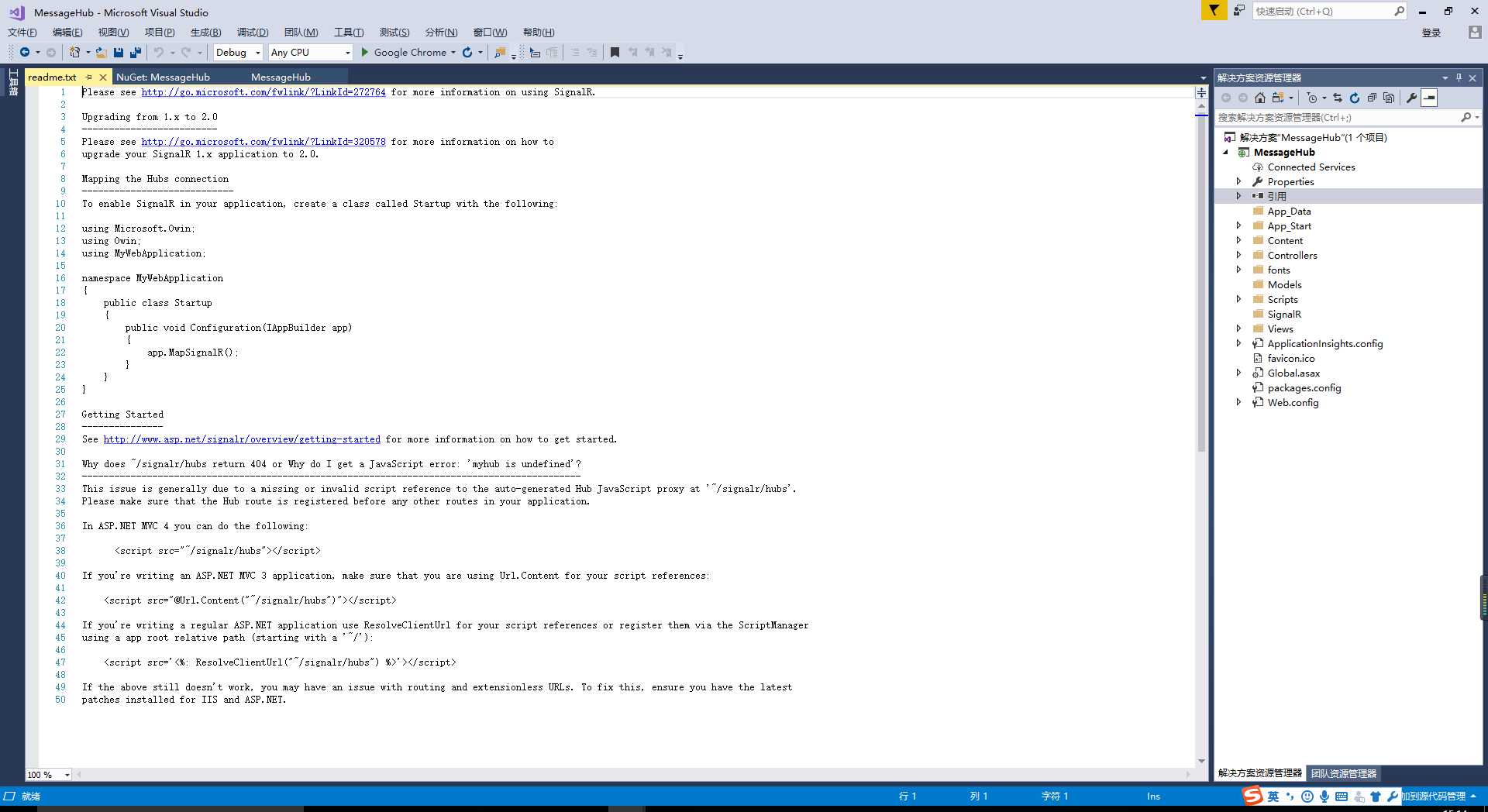Click the notifications flag icon

tap(1214, 10)
